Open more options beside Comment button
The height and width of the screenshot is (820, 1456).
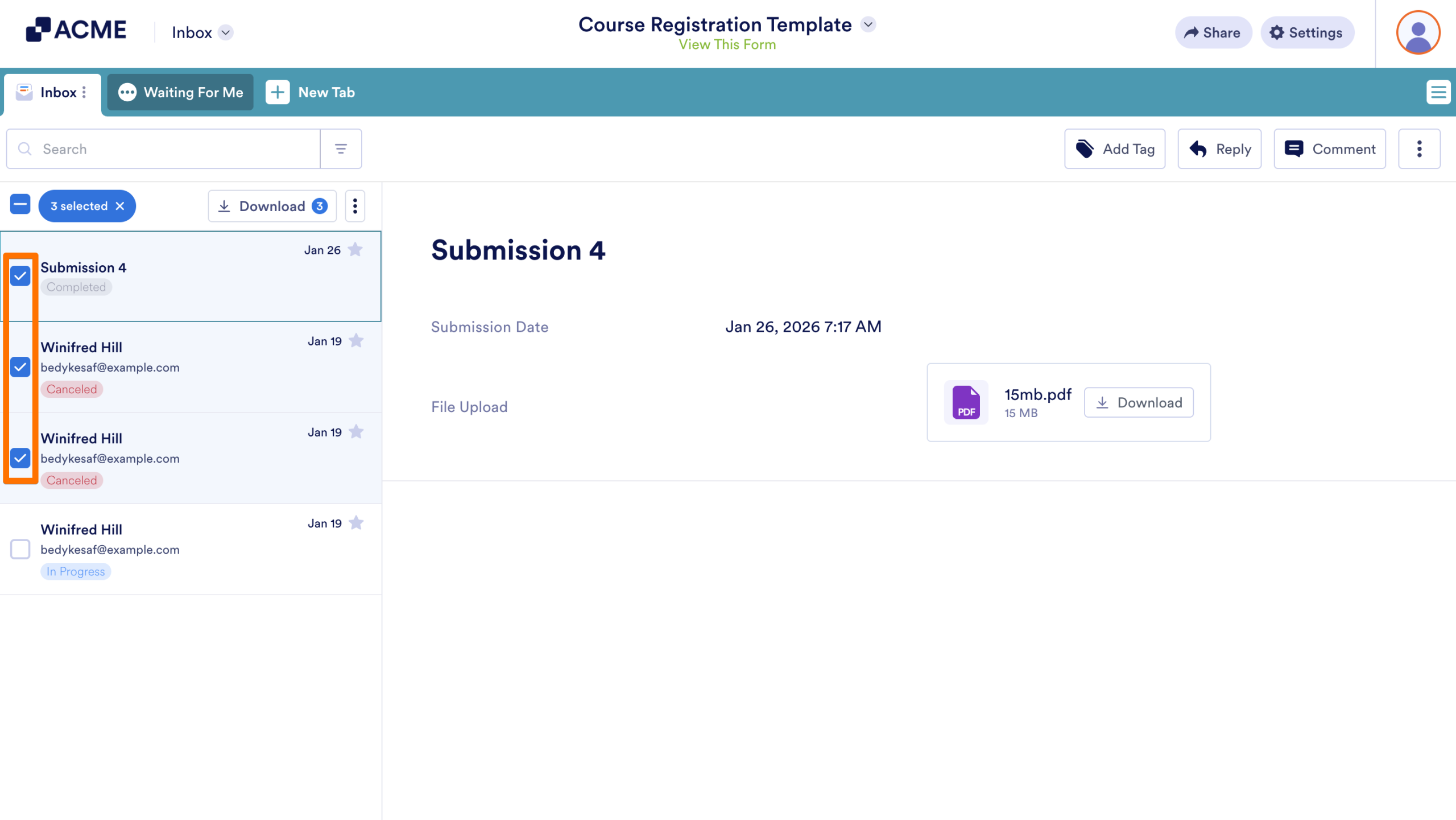click(x=1419, y=149)
